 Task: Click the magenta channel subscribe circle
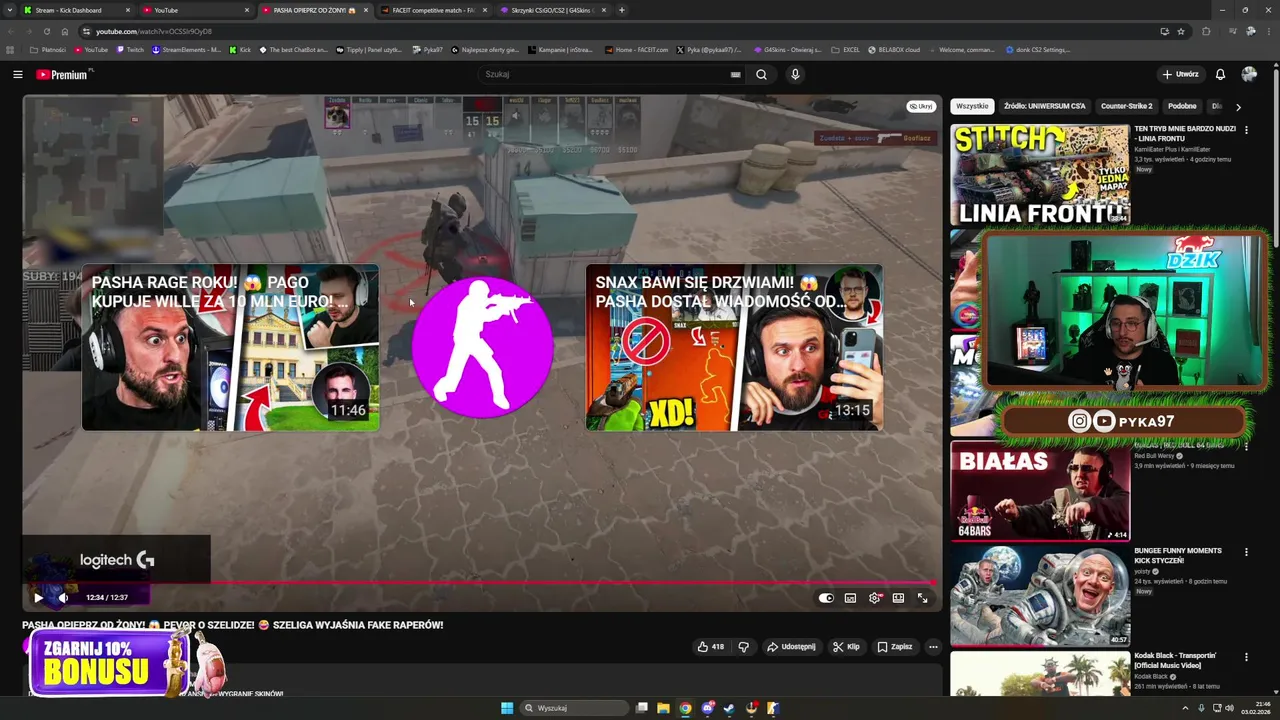482,347
